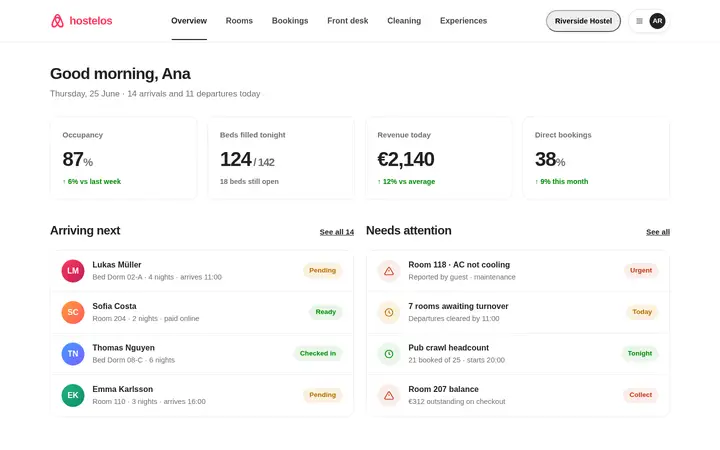Click the 'Needs attention' heading
The image size is (720, 450).
click(x=409, y=231)
